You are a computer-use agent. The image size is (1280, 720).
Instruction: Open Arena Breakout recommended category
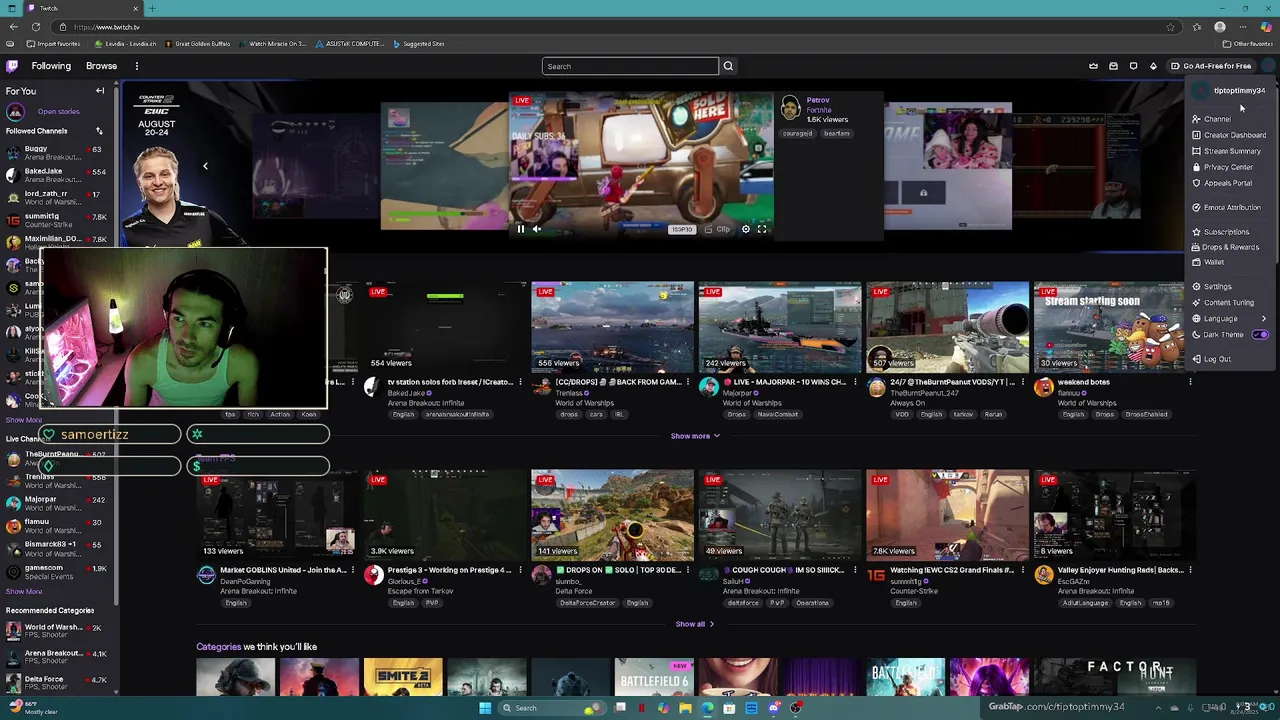(x=57, y=657)
